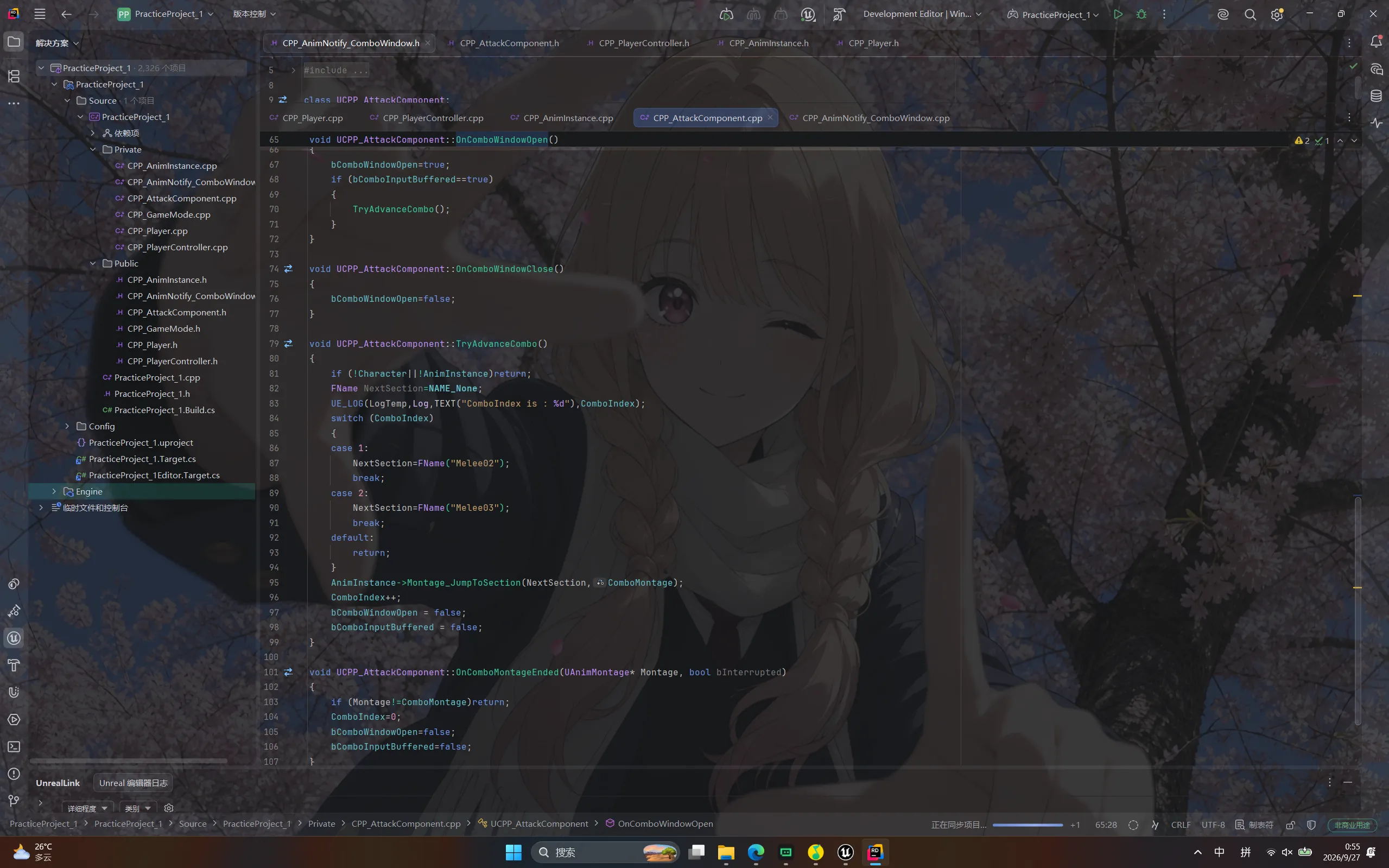Open the Problems tool window icon

click(x=14, y=774)
